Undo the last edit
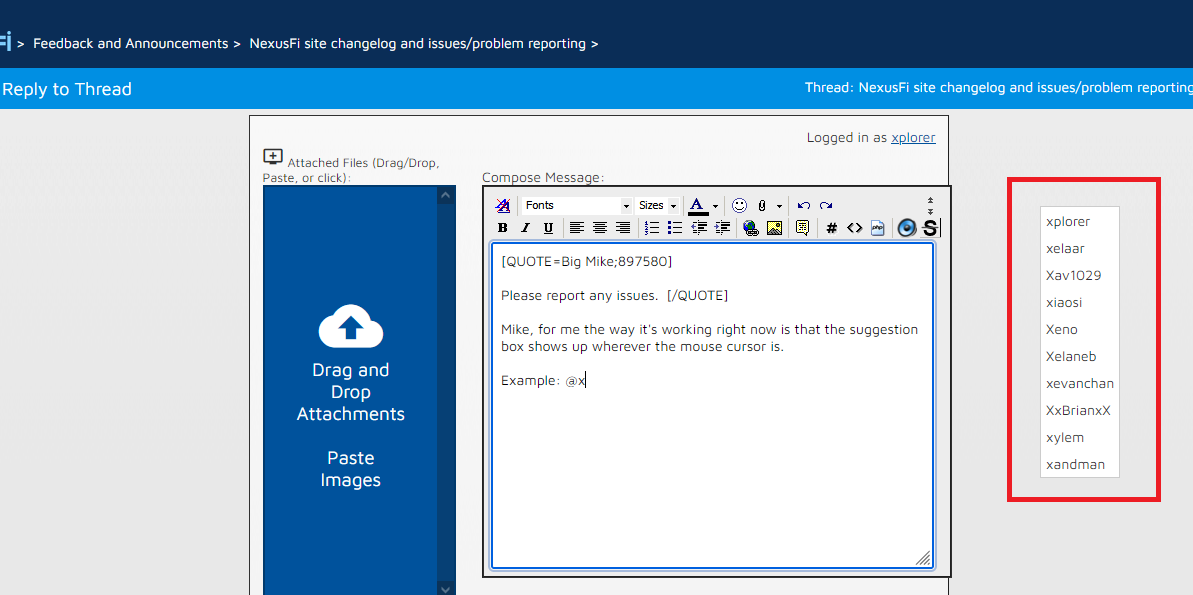The width and height of the screenshot is (1193, 595). 803,205
